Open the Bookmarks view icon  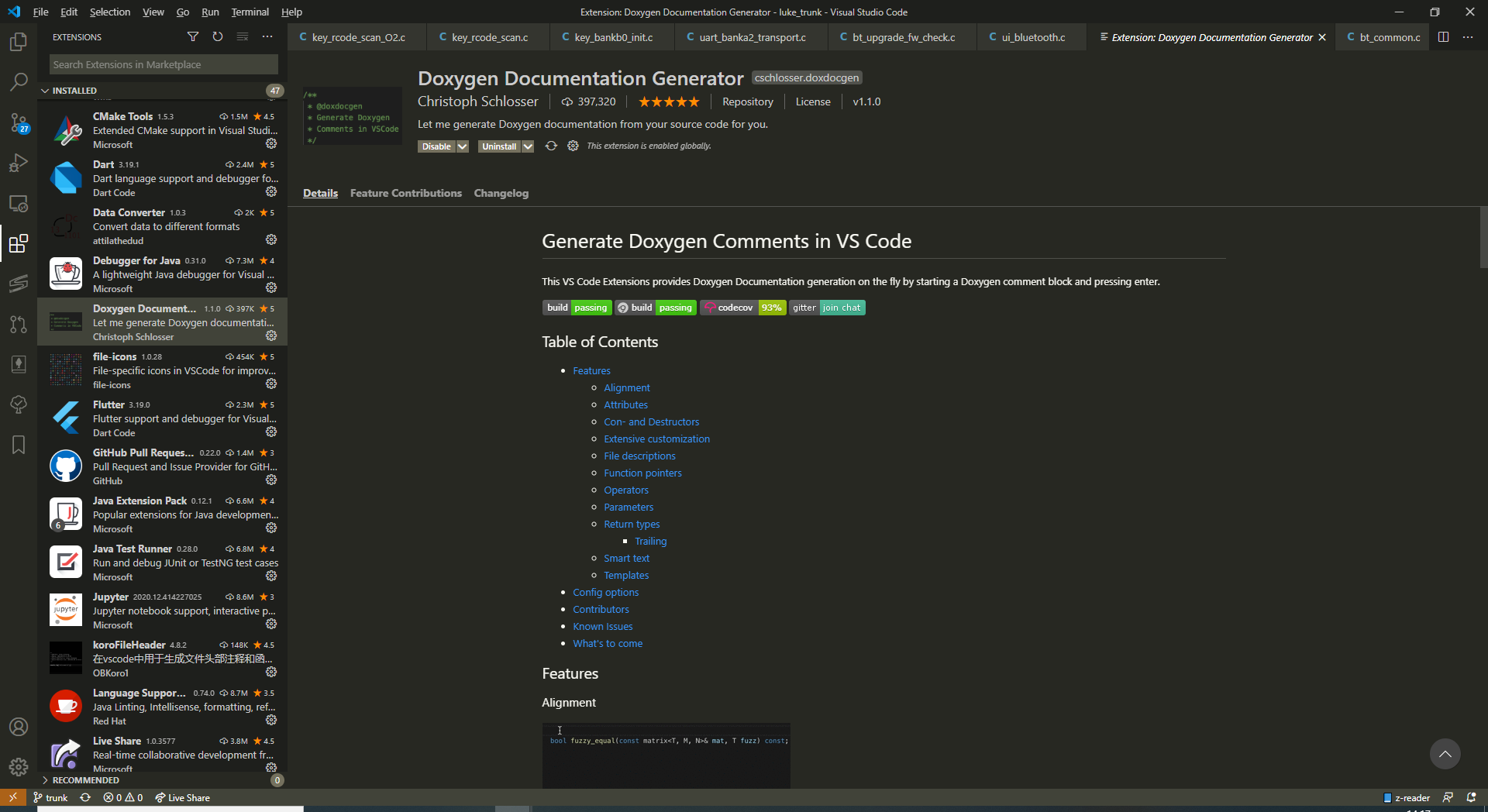(19, 445)
